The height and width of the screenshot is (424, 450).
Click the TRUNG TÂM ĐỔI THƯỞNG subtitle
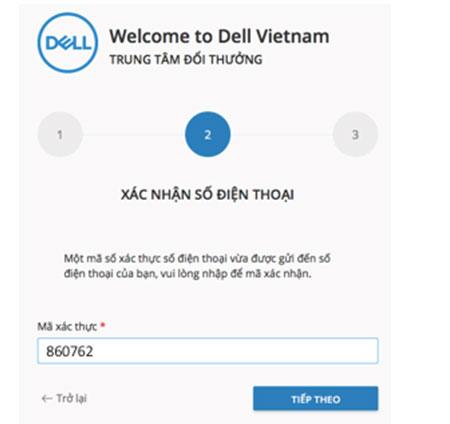tap(186, 59)
